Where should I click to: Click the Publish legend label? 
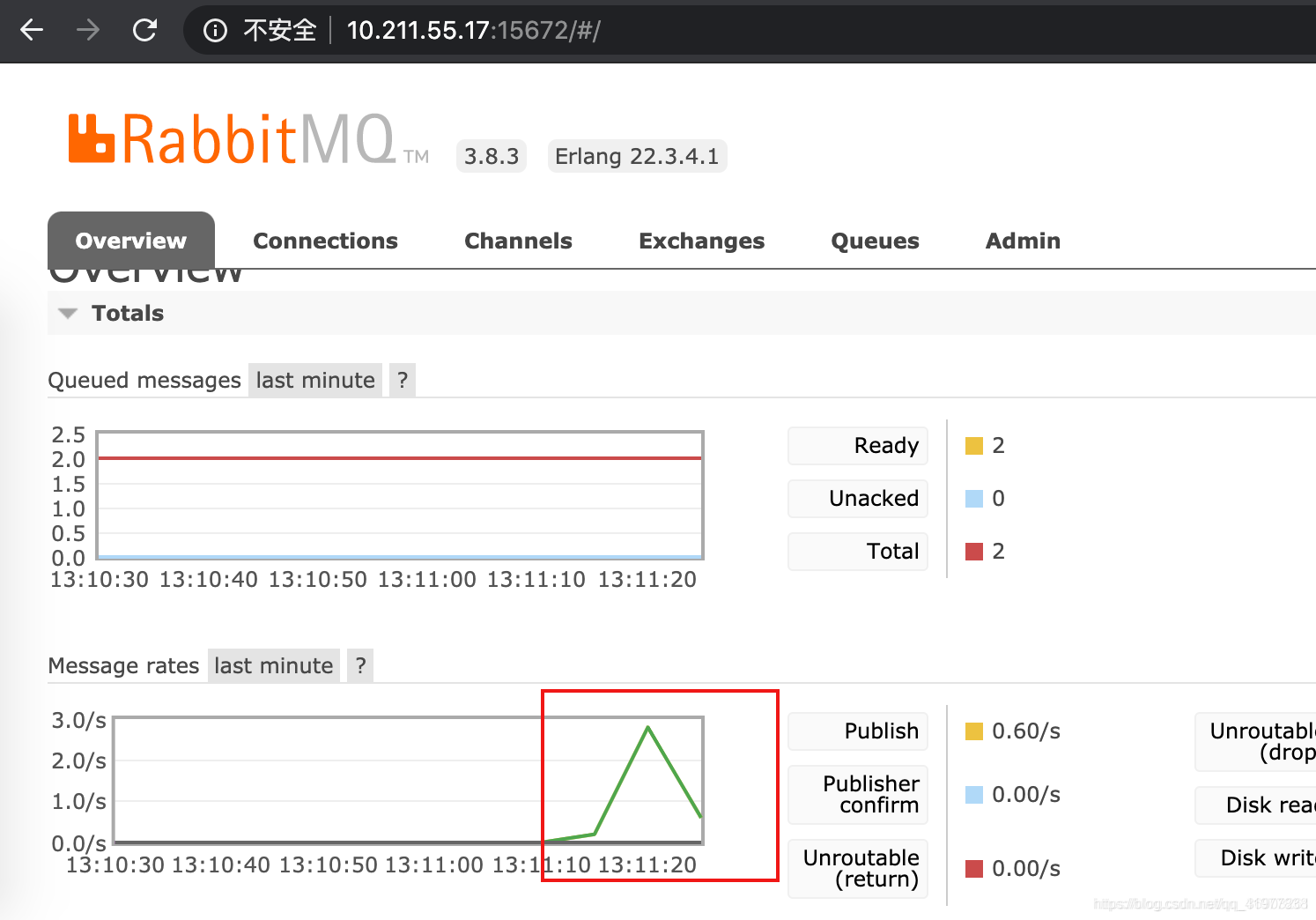(x=858, y=731)
